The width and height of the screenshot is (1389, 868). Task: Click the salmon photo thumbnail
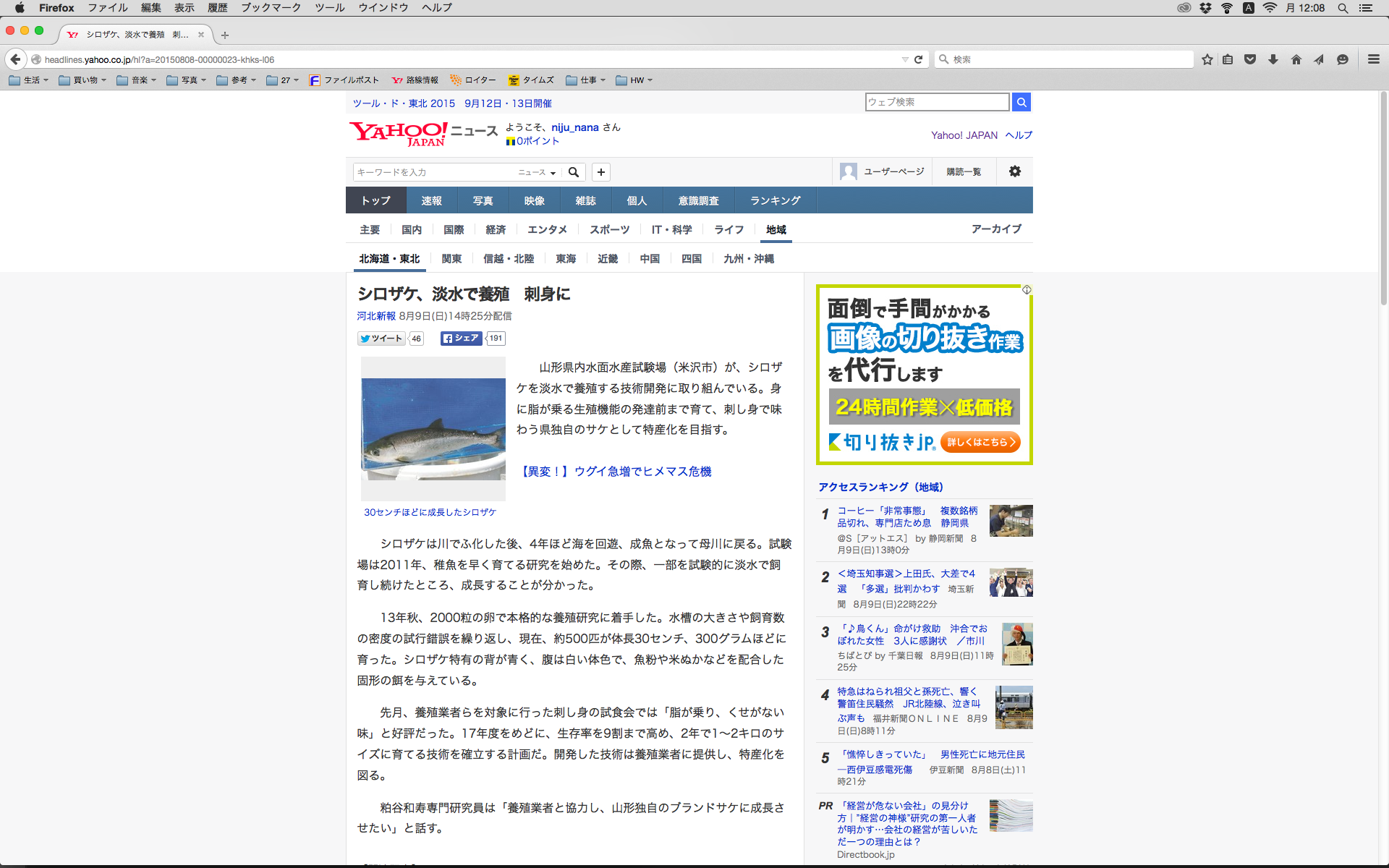coord(433,428)
